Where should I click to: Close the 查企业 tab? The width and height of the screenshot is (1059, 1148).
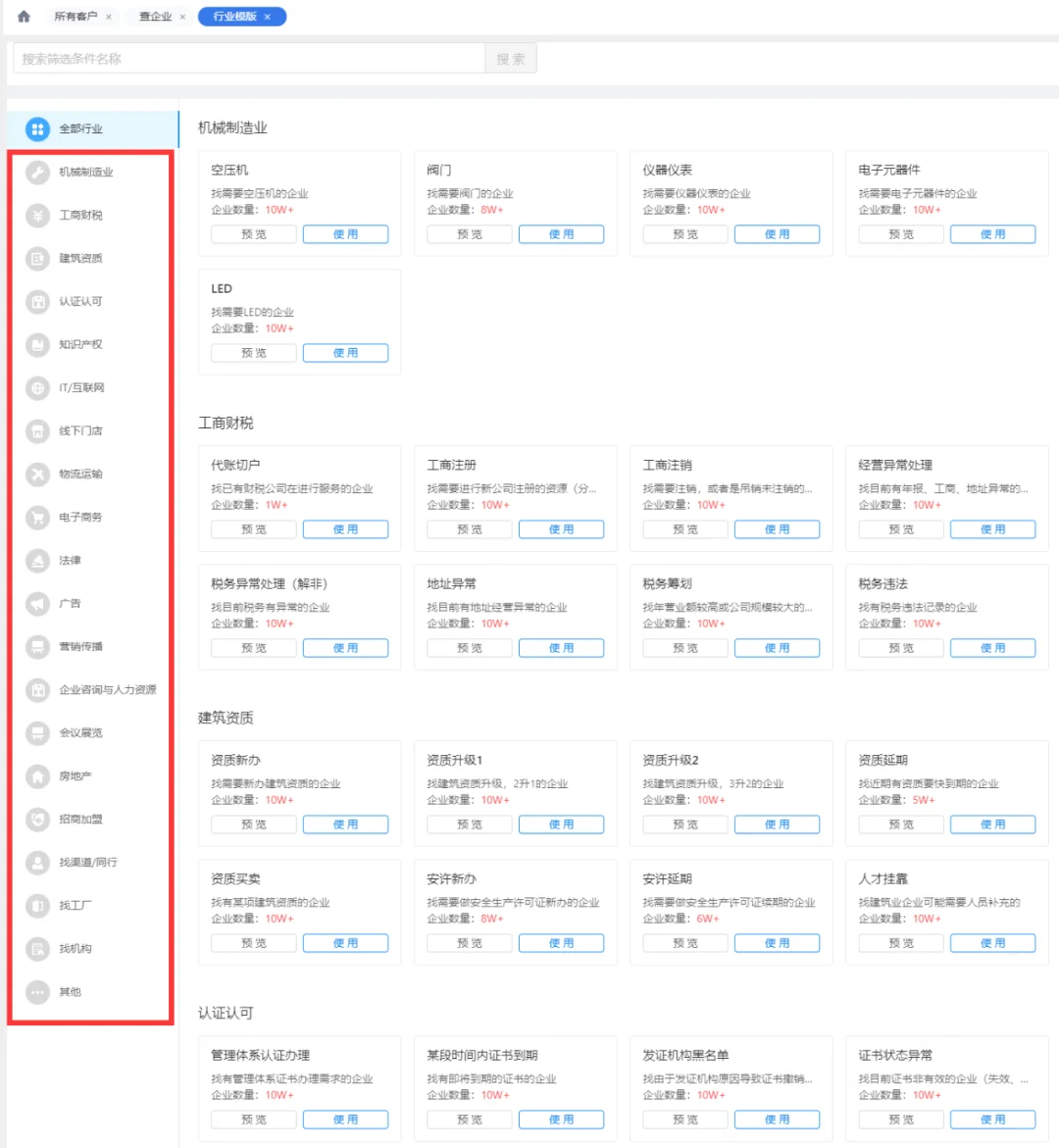tap(182, 17)
